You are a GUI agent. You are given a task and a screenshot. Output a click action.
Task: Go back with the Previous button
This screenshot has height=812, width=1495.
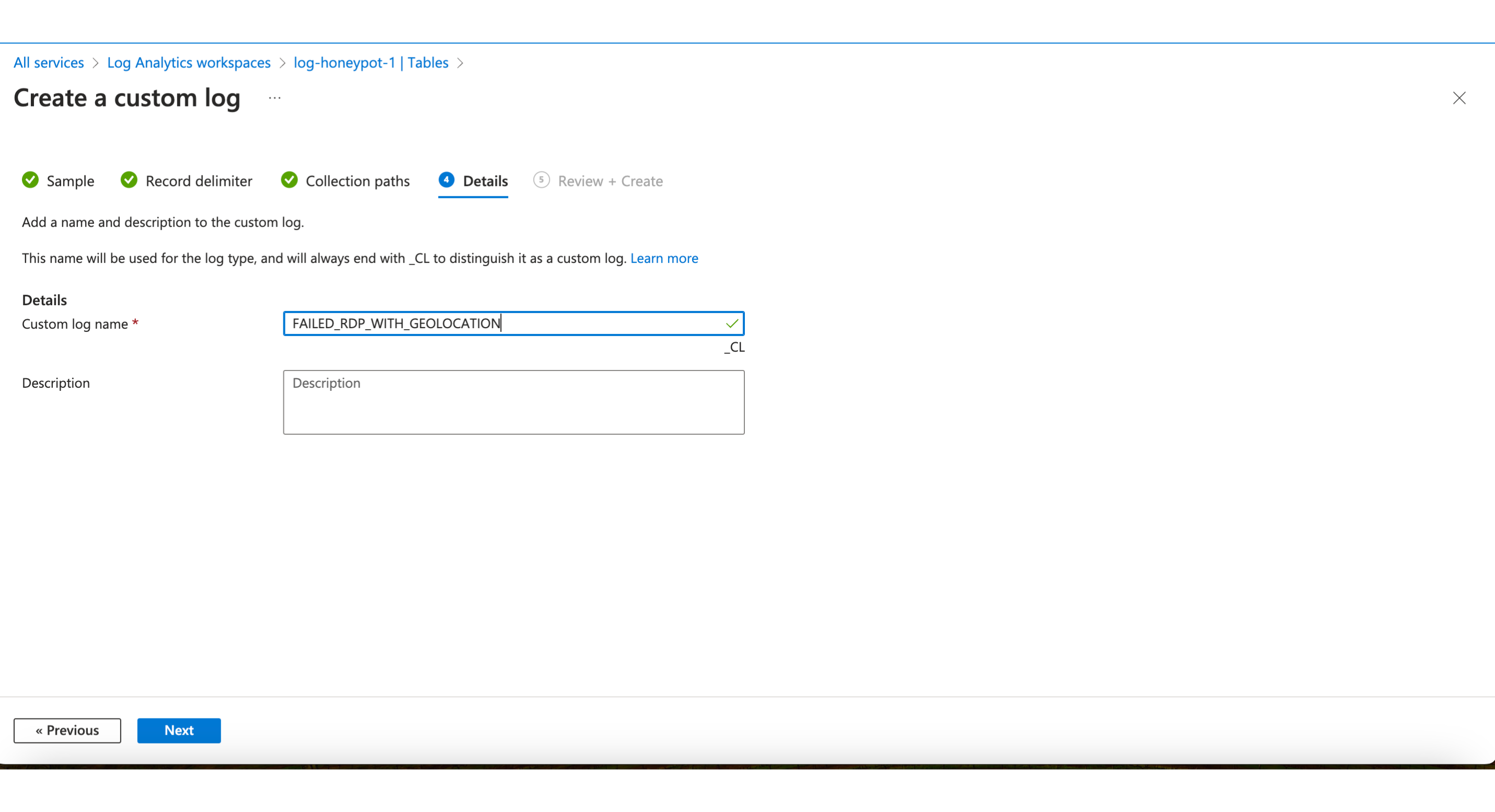point(67,730)
